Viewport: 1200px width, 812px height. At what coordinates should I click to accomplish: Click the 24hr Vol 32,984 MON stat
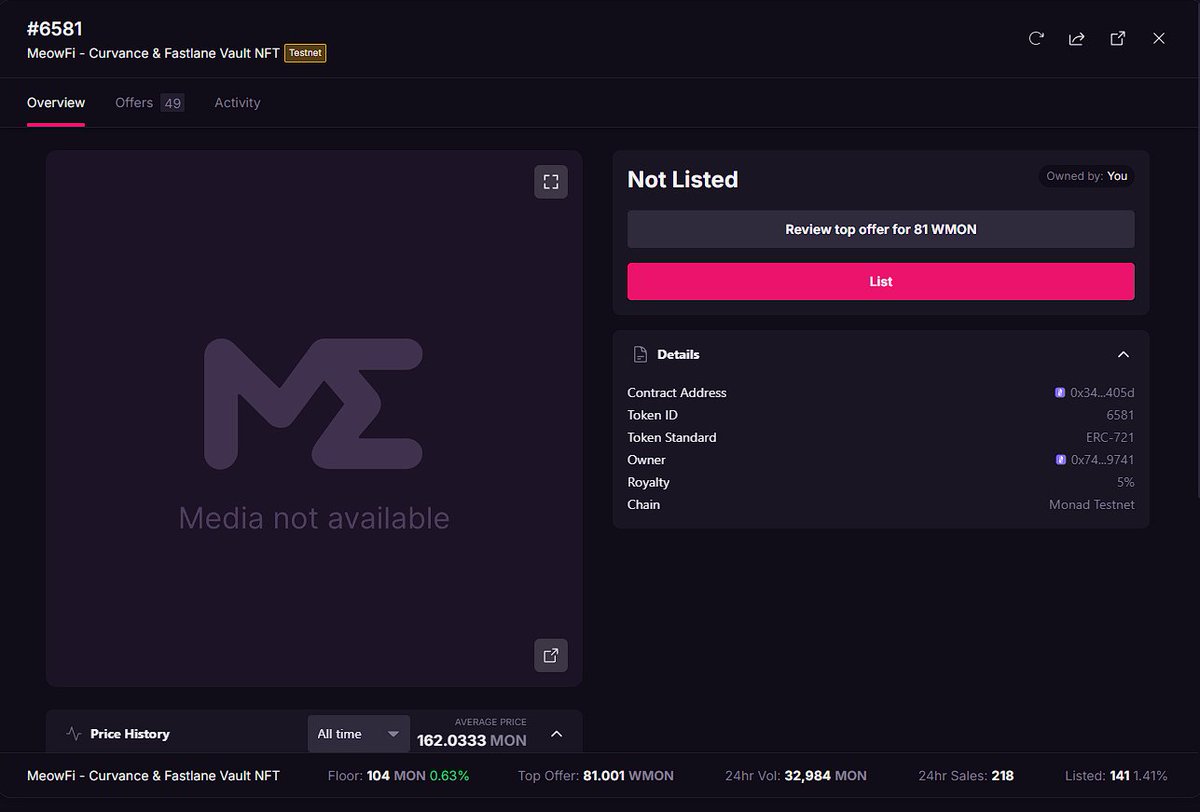[796, 776]
